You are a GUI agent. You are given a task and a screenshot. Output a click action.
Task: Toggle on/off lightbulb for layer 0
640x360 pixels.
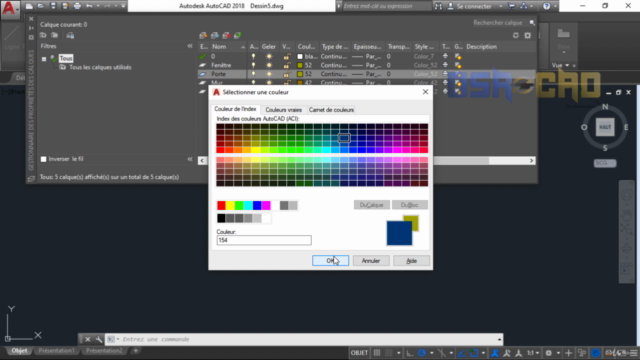[x=253, y=56]
